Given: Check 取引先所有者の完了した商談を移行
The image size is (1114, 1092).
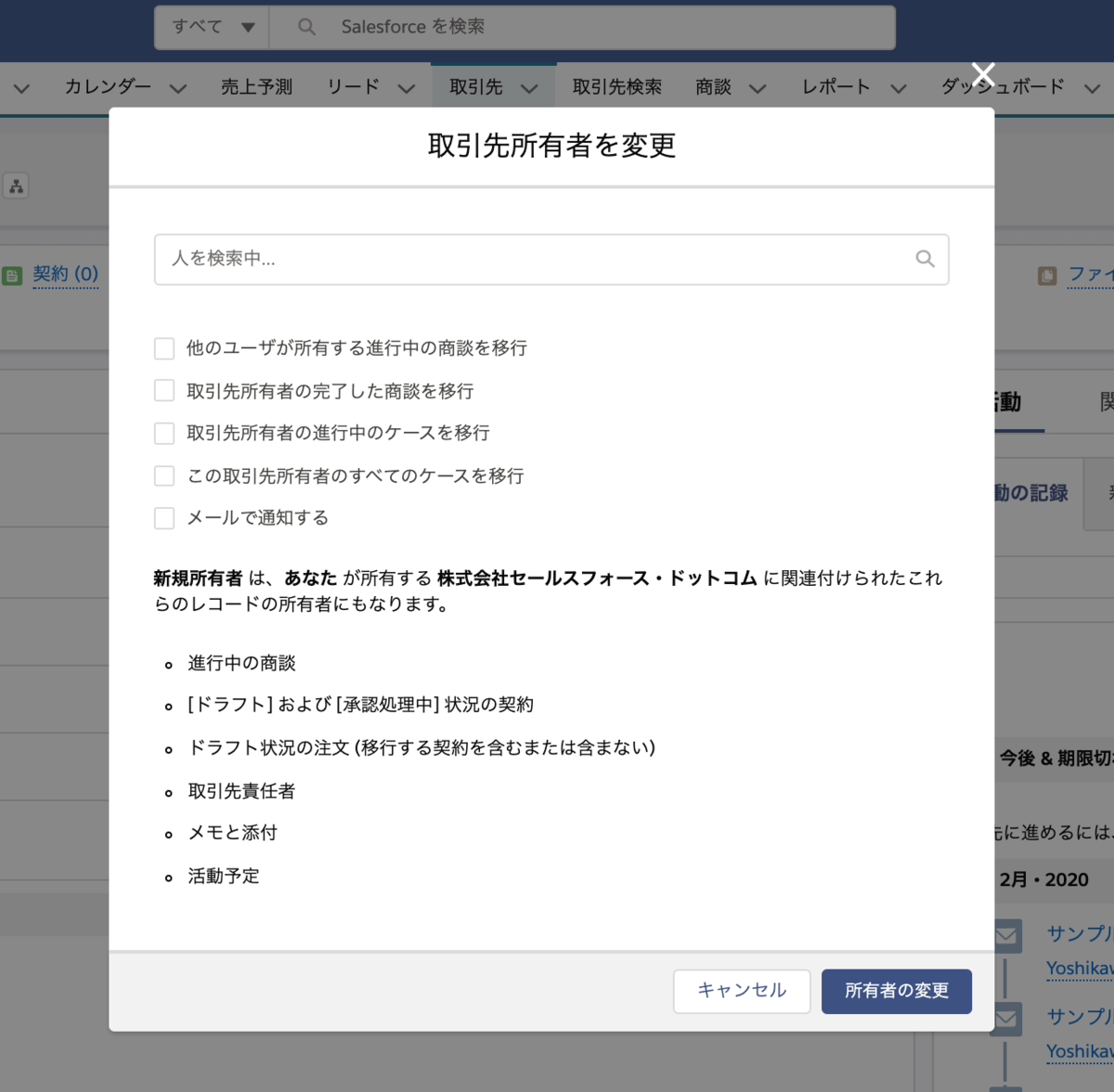Looking at the screenshot, I should pyautogui.click(x=164, y=391).
